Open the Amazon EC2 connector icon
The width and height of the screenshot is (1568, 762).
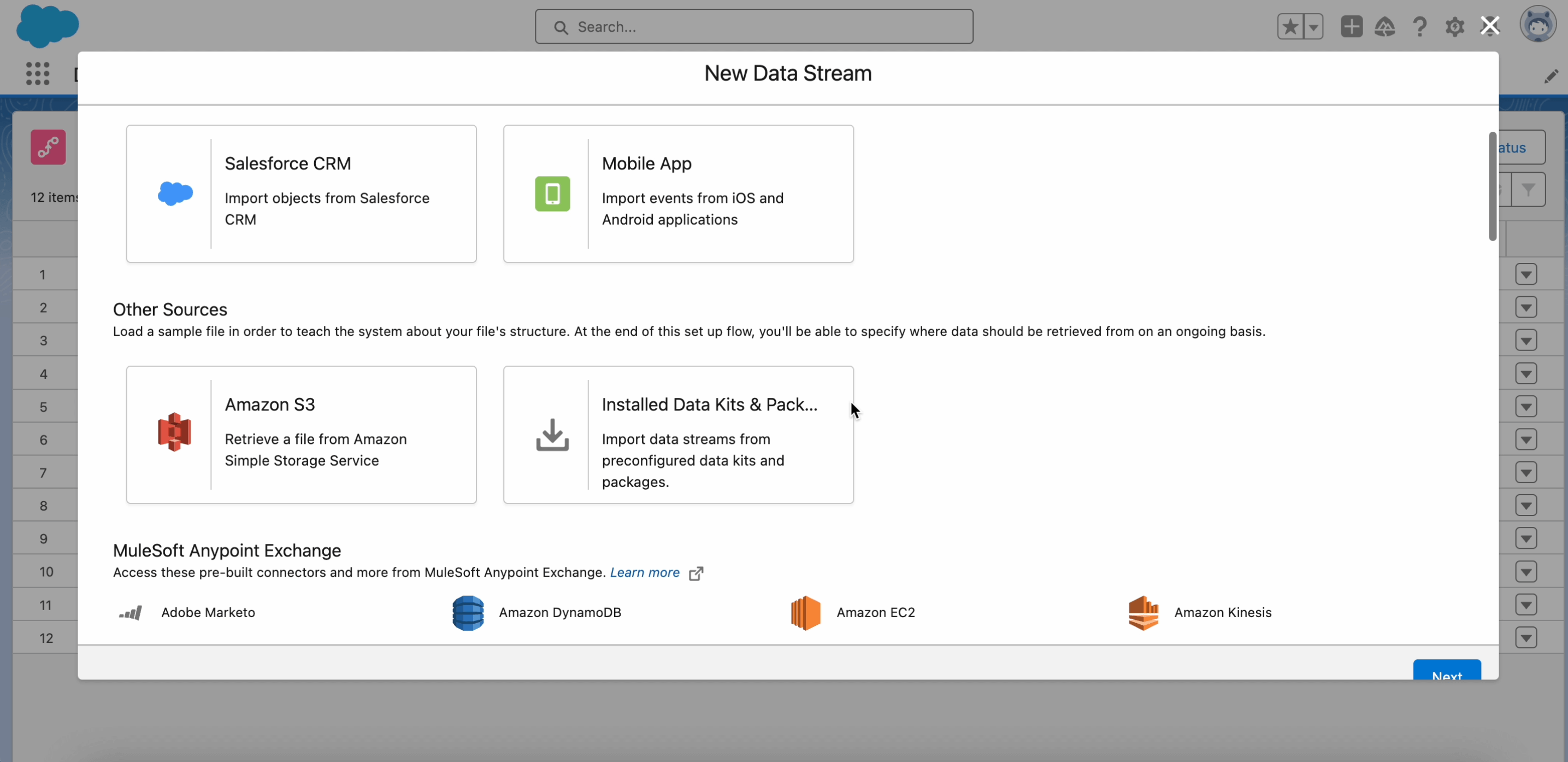click(x=806, y=613)
